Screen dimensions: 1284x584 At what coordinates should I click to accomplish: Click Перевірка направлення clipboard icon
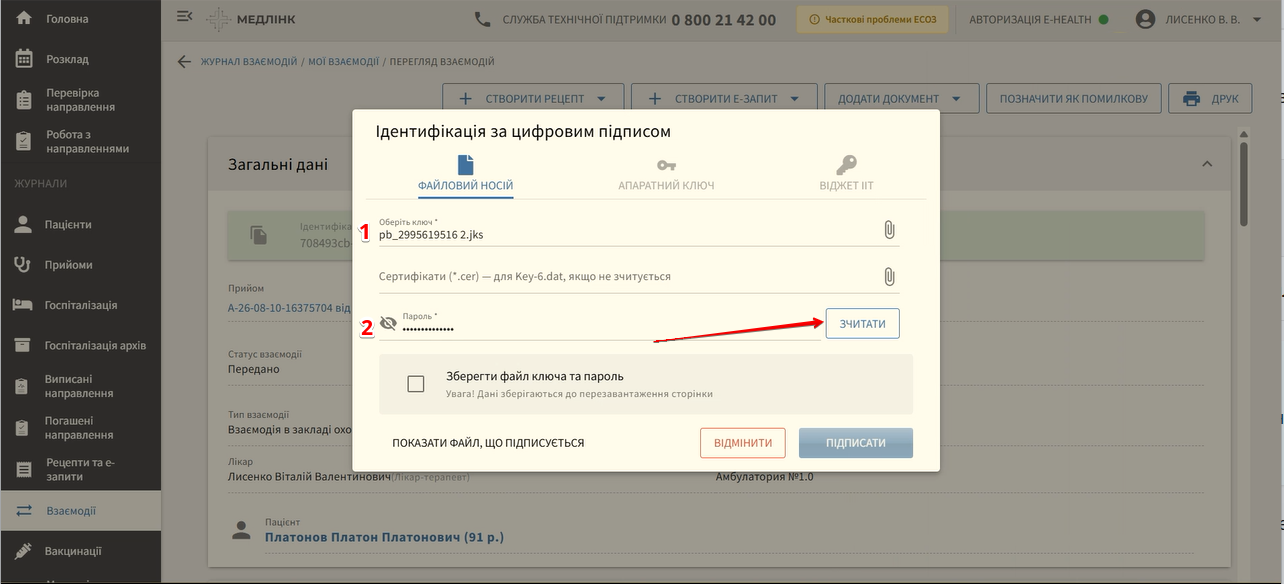pyautogui.click(x=24, y=100)
